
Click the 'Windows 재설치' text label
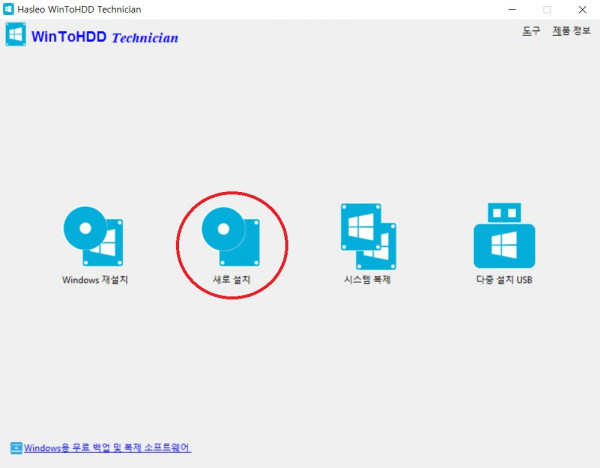(95, 280)
